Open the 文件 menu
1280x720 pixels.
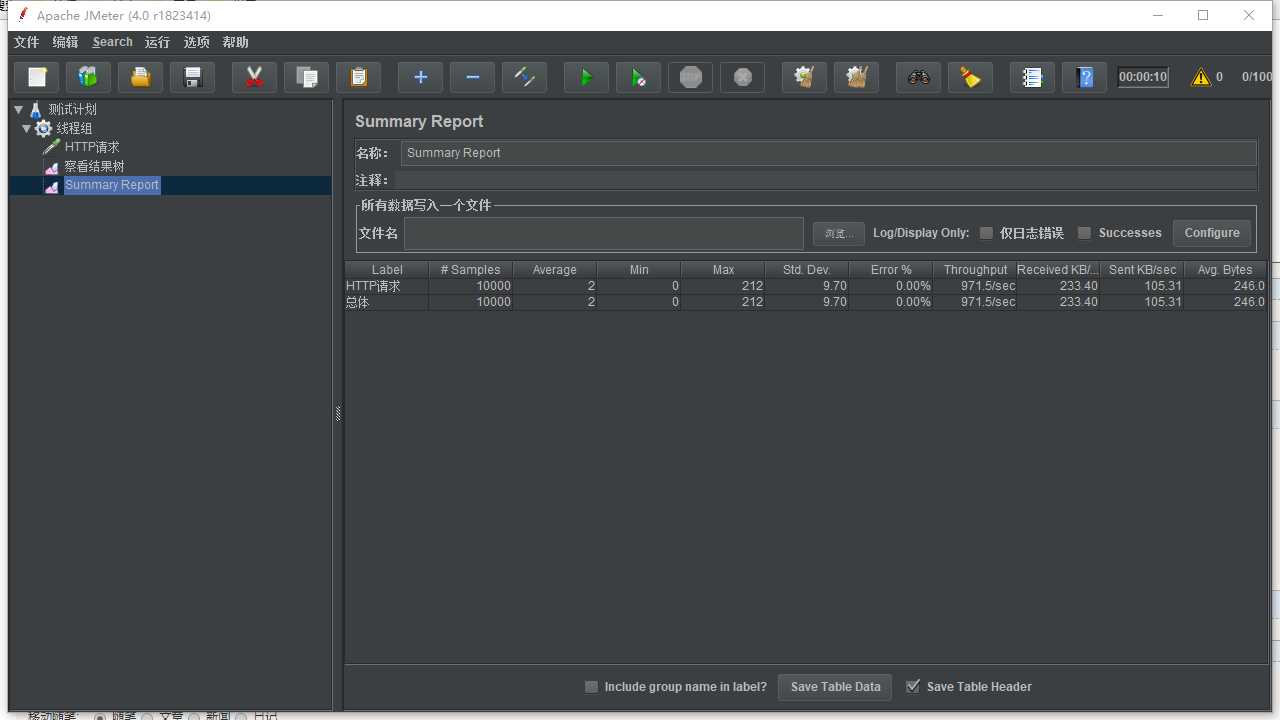click(x=26, y=42)
